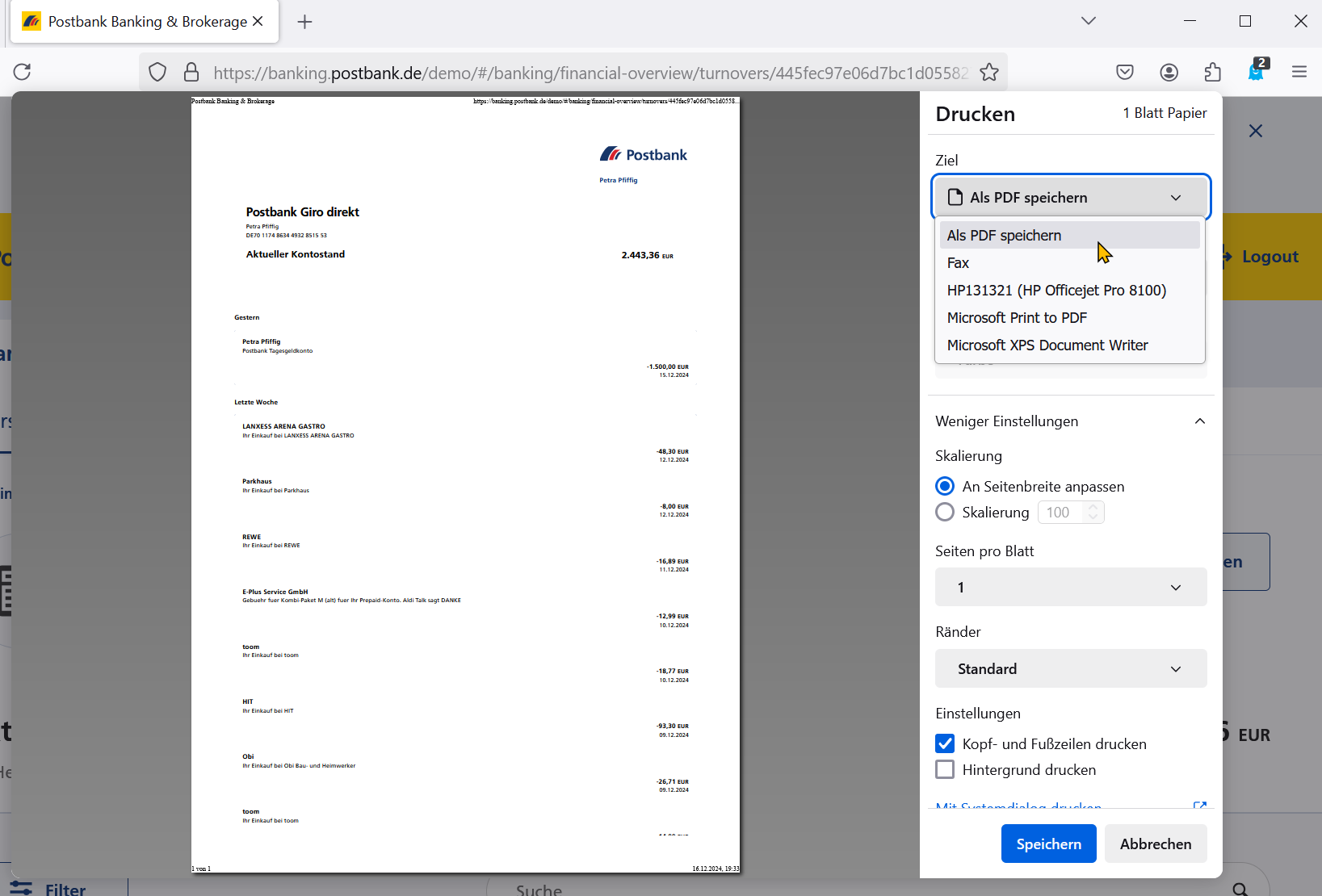Image resolution: width=1322 pixels, height=896 pixels.
Task: Reload the page with the refresh icon
Action: tap(22, 72)
